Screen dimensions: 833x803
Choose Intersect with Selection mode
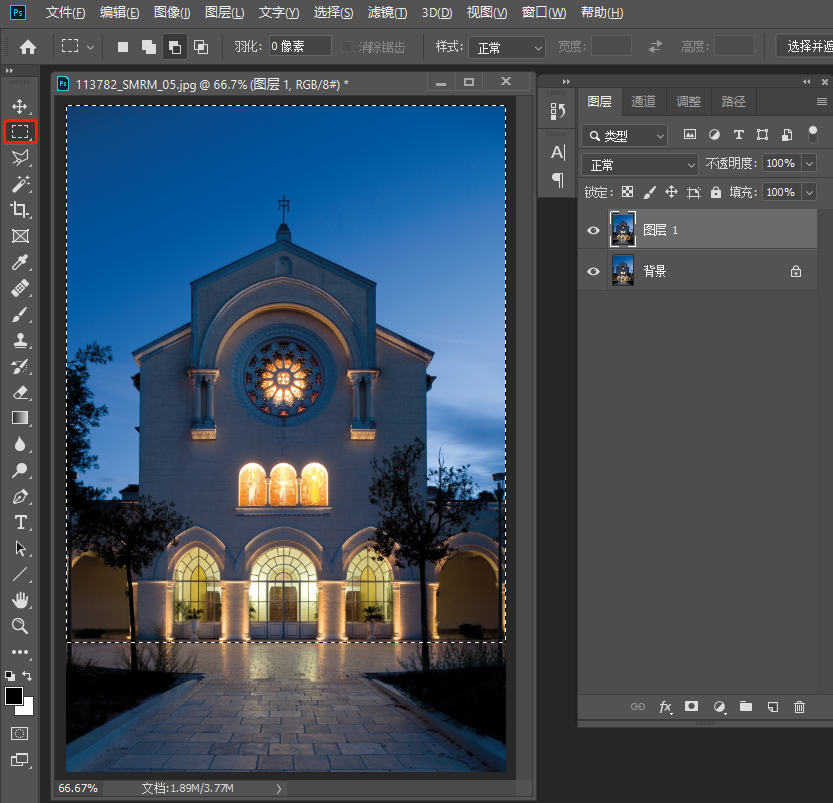pyautogui.click(x=201, y=47)
